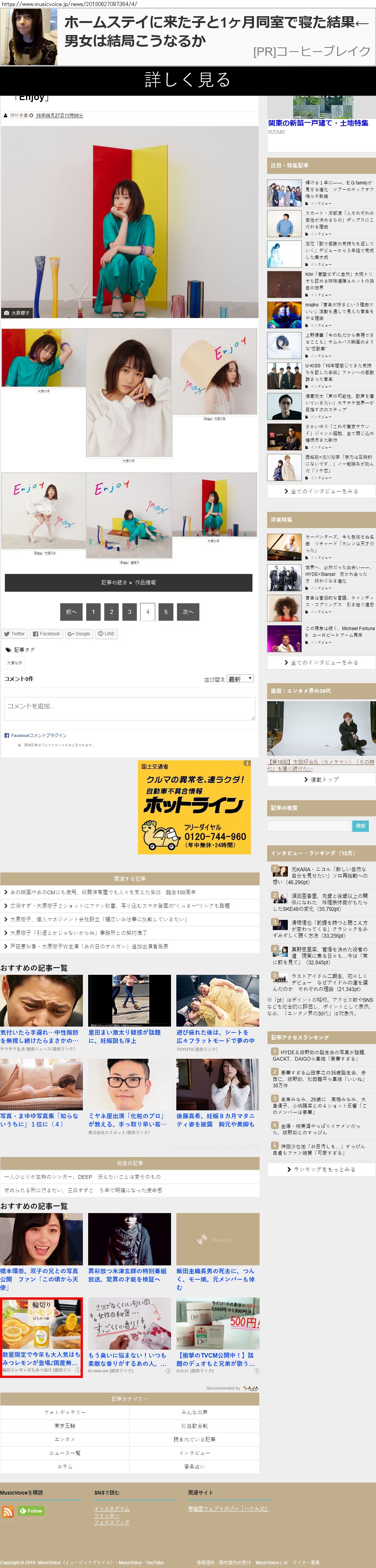This screenshot has width=376, height=1568.
Task: Click the Google+ share button
Action: point(79,634)
